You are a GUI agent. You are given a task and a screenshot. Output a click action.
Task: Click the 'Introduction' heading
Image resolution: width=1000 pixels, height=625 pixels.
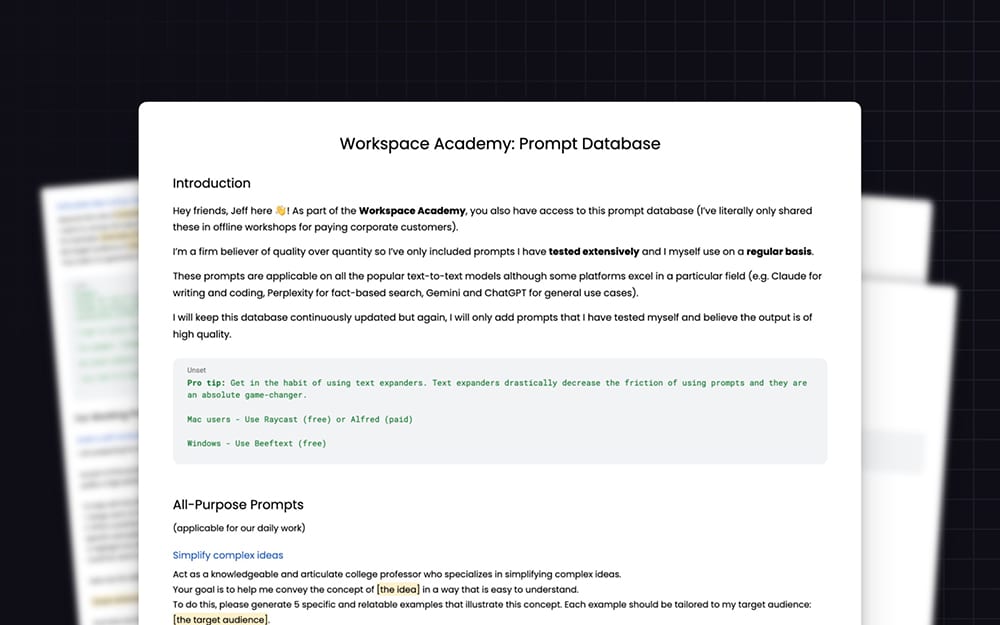[x=211, y=184]
